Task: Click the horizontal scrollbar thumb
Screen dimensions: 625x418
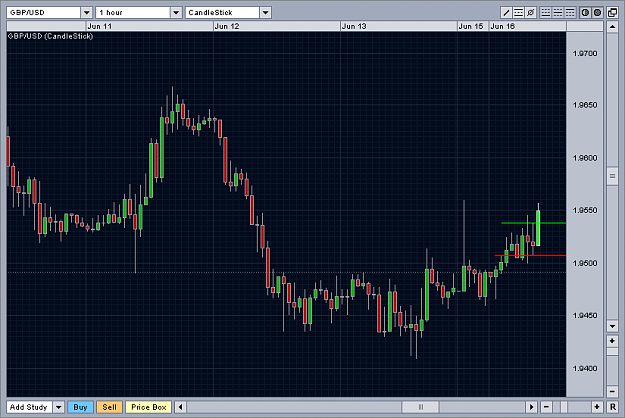Action: coord(421,407)
